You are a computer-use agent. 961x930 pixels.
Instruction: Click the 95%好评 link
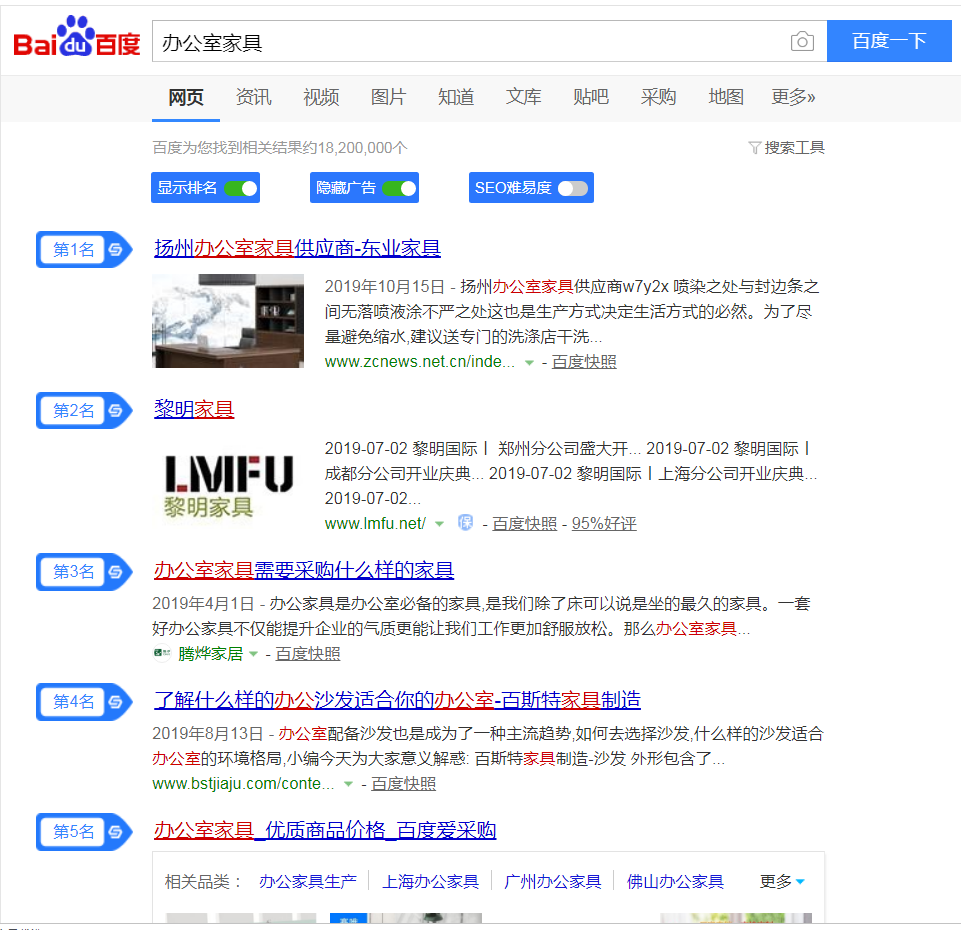click(604, 524)
